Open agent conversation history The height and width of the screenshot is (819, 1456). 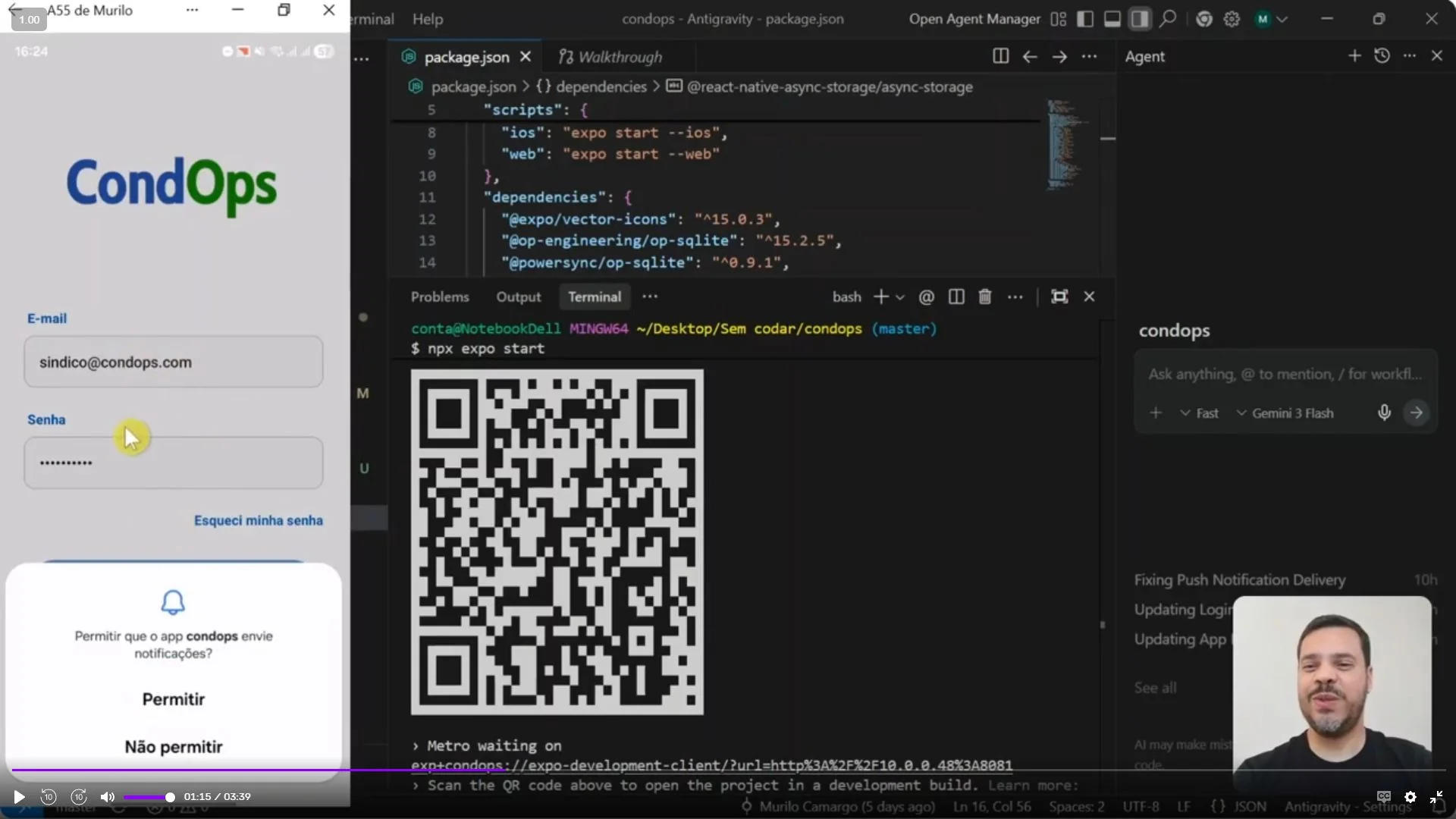coord(1382,55)
